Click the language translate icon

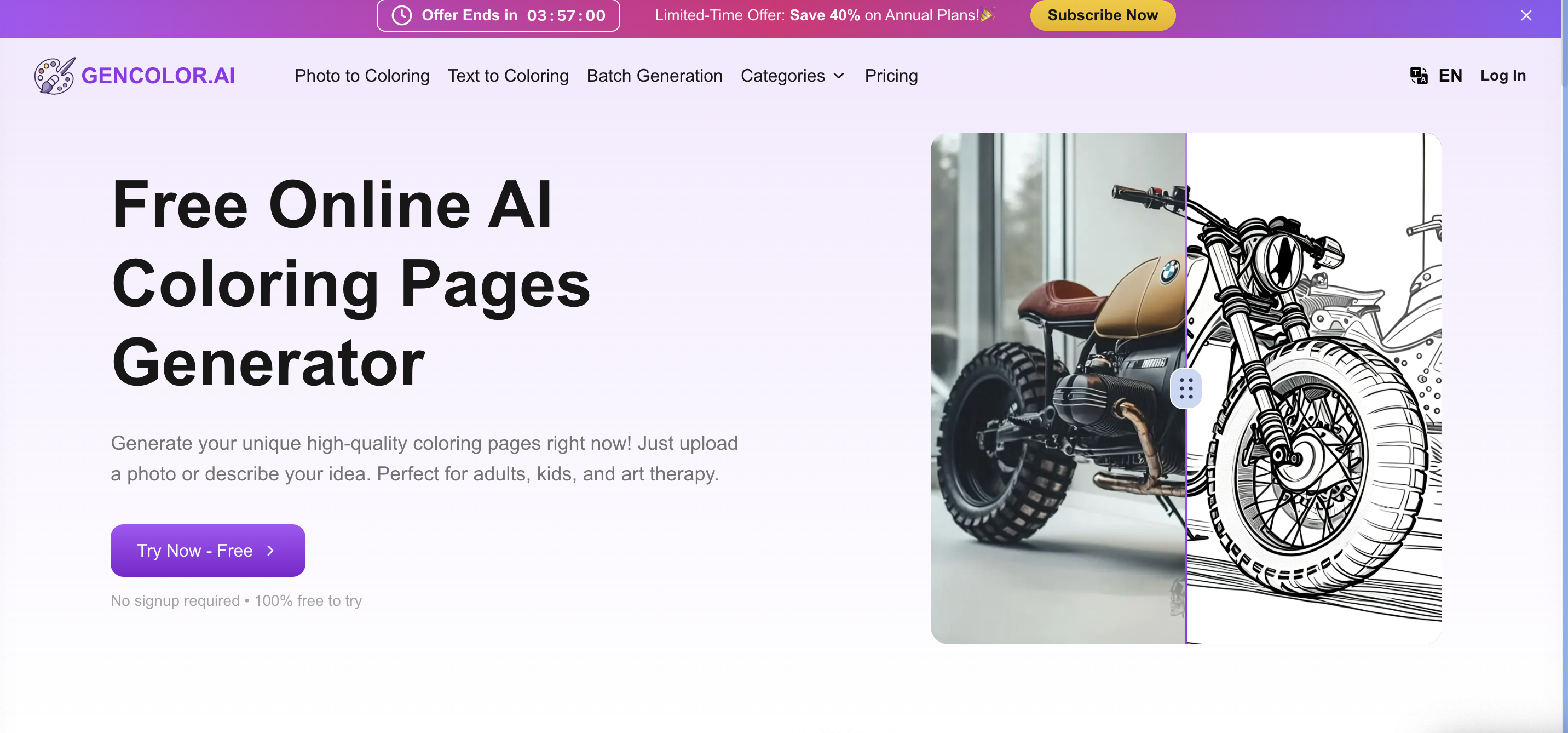pyautogui.click(x=1418, y=76)
